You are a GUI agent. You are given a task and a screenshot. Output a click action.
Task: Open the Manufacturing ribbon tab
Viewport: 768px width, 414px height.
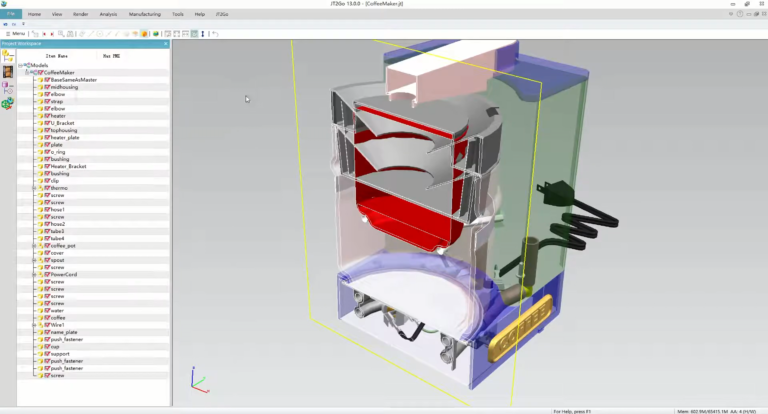tap(144, 14)
